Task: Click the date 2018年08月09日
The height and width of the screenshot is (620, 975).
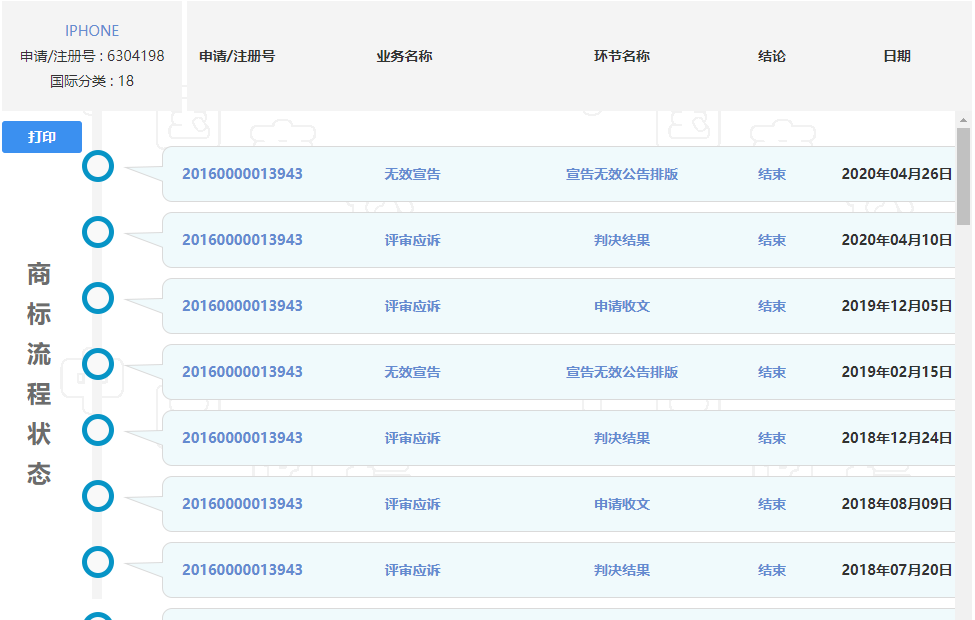Action: click(x=897, y=504)
